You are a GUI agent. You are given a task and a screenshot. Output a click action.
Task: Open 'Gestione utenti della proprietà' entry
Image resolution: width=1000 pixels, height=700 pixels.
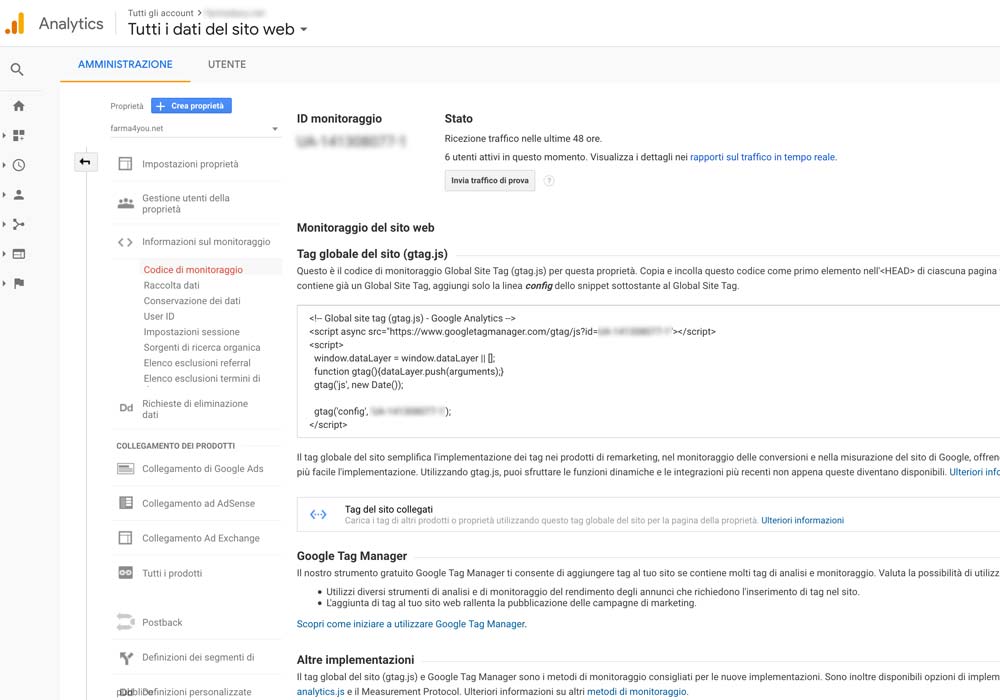[186, 203]
